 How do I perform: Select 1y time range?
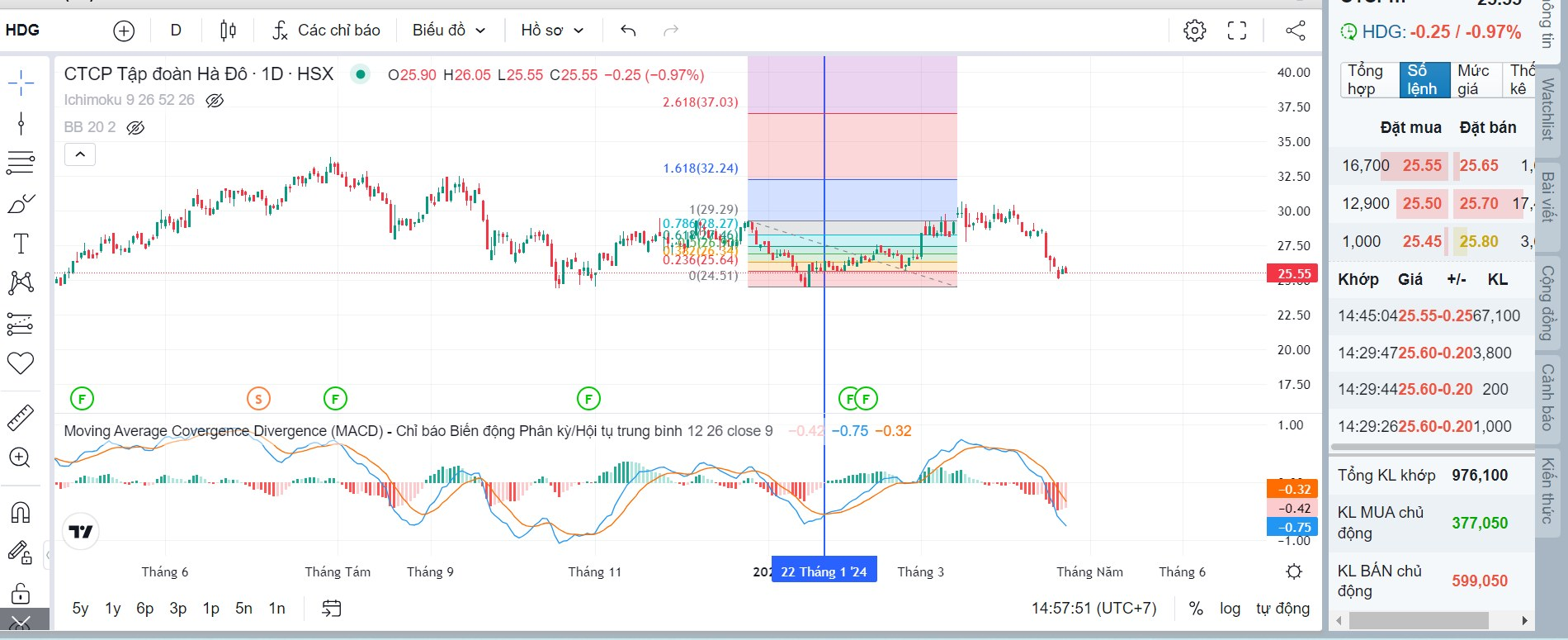[x=113, y=609]
